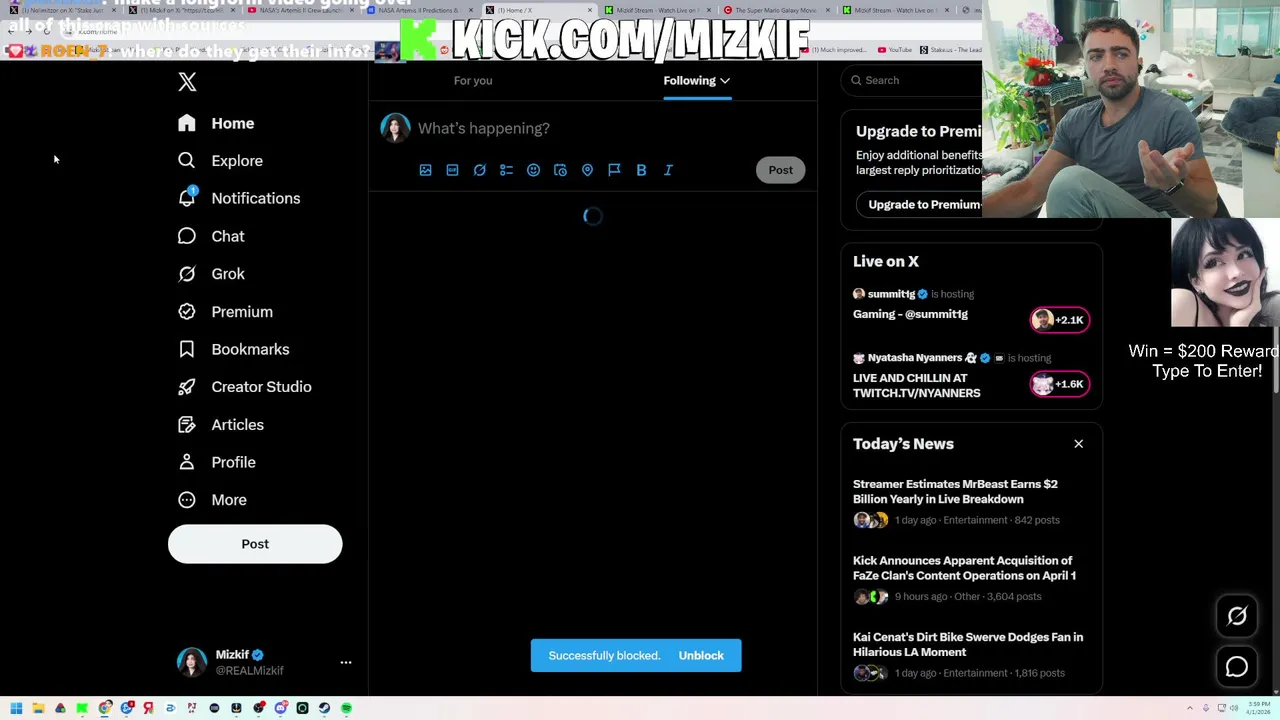1280x720 pixels.
Task: Click the Grok enhance icon in composer
Action: 479,170
